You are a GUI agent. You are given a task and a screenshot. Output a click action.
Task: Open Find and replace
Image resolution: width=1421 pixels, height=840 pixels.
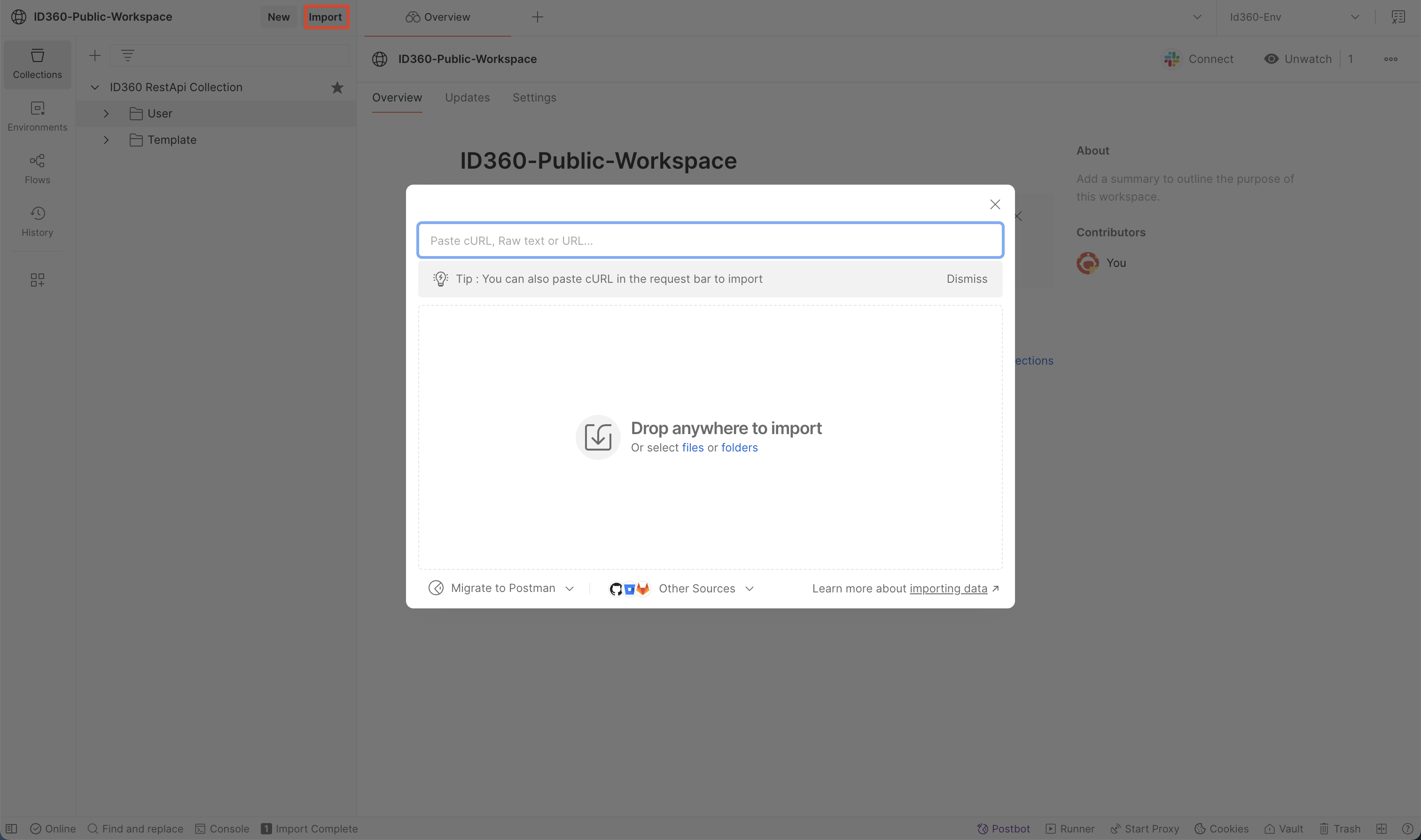(135, 829)
